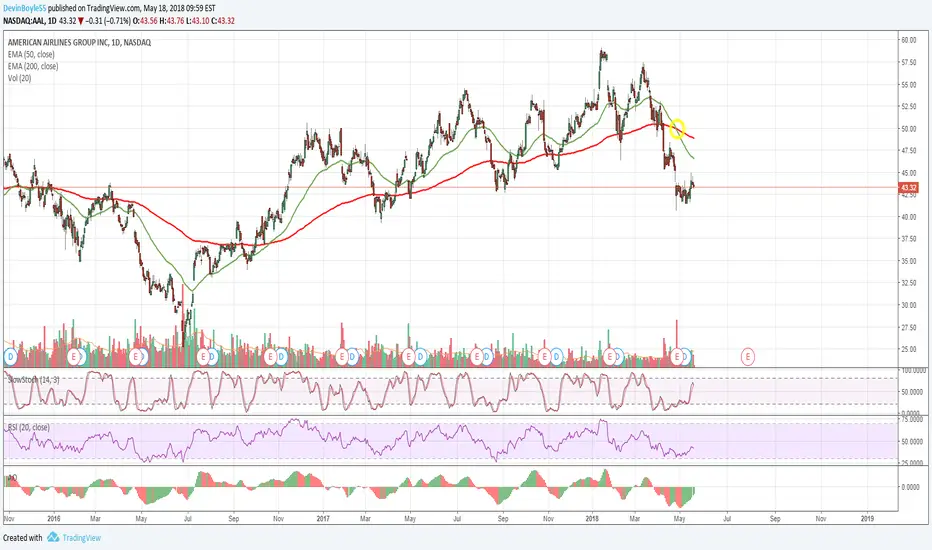The width and height of the screenshot is (932, 550).
Task: Open the earnings E marker near late January 2017
Action: [x=342, y=357]
